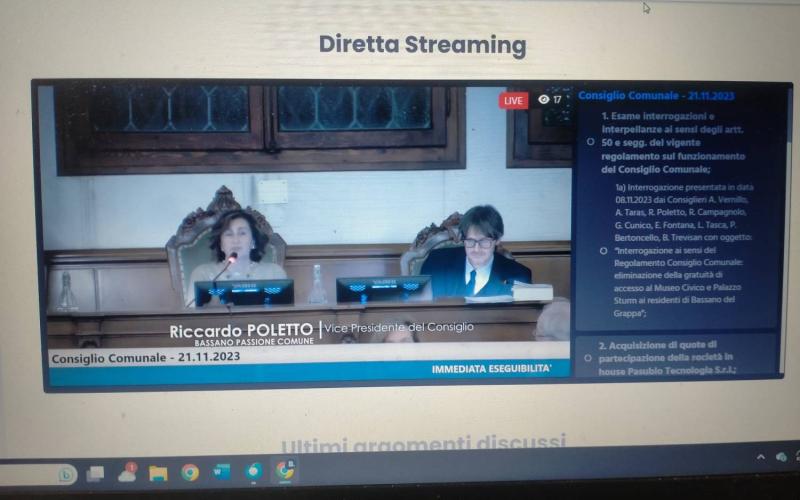
Task: Click Ultimi argomenti discussi heading
Action: 423,443
